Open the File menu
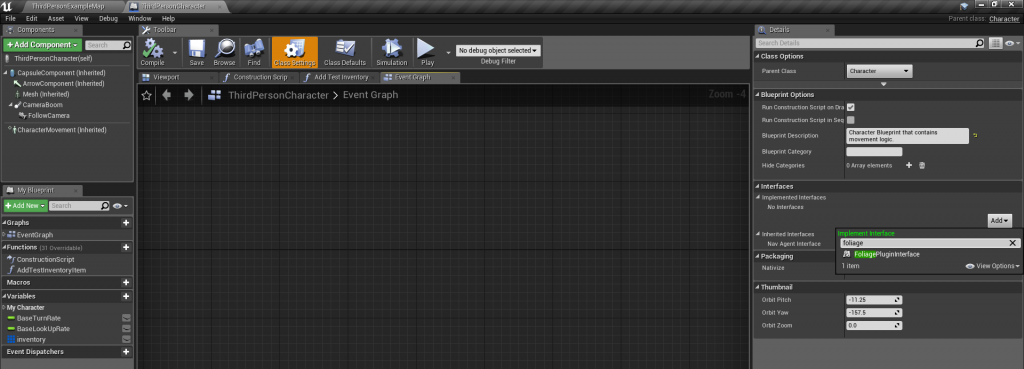The image size is (1024, 369). [10, 18]
